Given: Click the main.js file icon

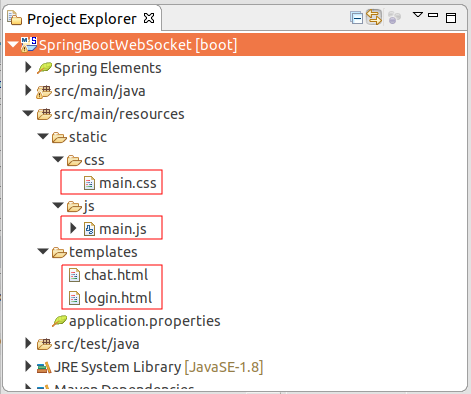Looking at the screenshot, I should click(89, 229).
